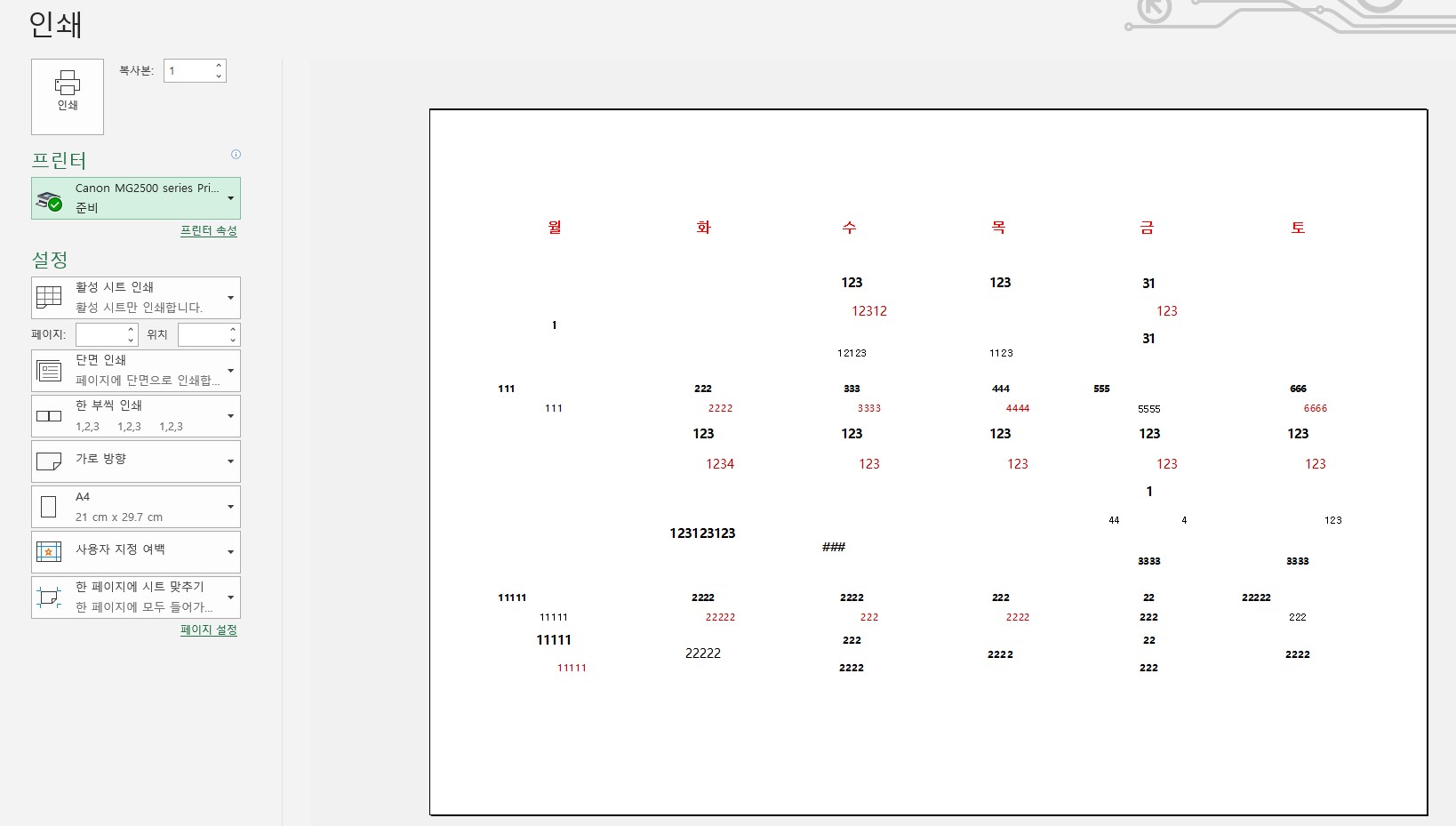Expand the 사용자 지정 여백 margins dropdown

[136, 552]
